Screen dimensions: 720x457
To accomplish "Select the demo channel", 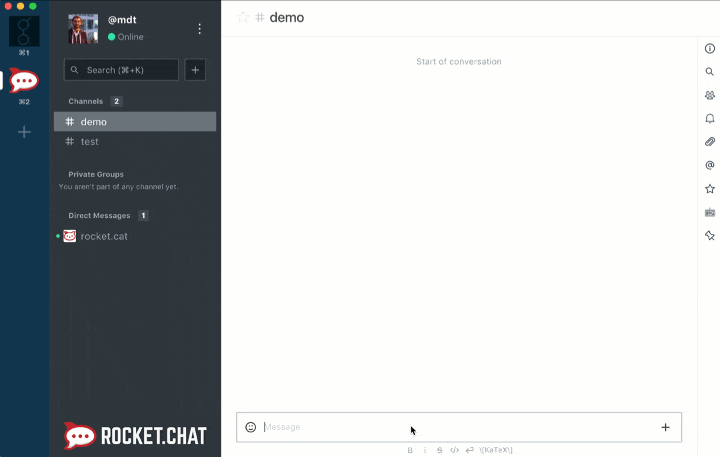I will pyautogui.click(x=135, y=122).
